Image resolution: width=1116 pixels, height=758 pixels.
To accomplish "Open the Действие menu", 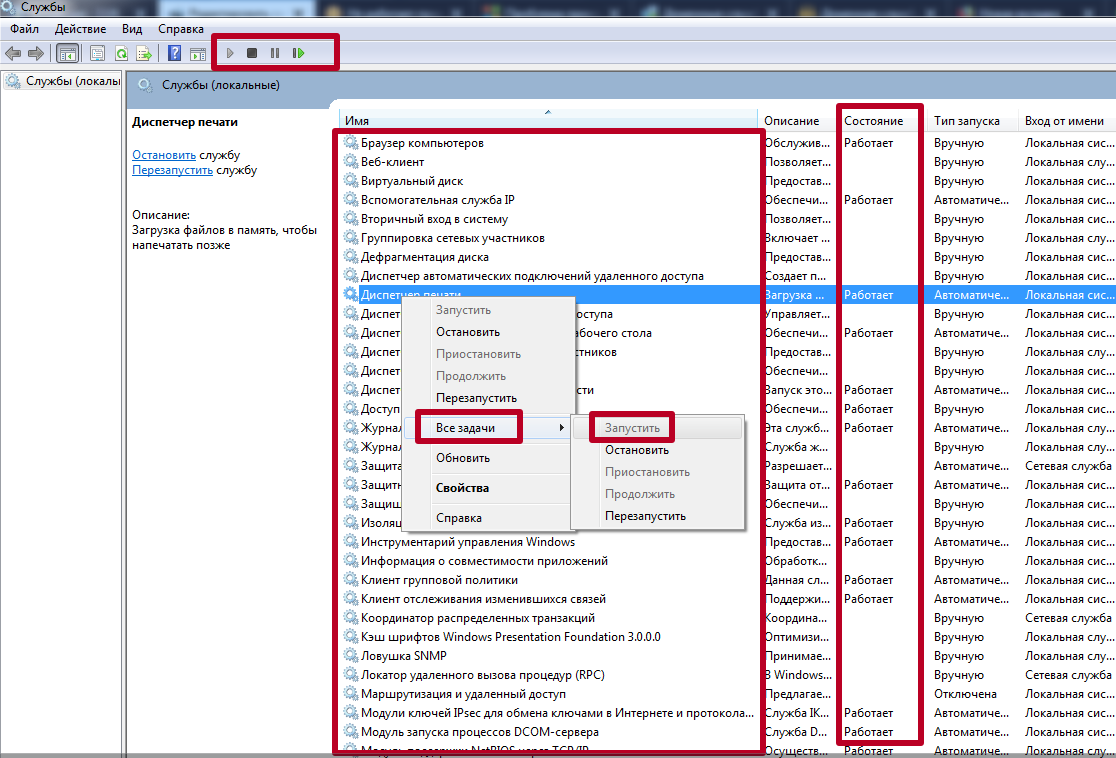I will pos(80,29).
